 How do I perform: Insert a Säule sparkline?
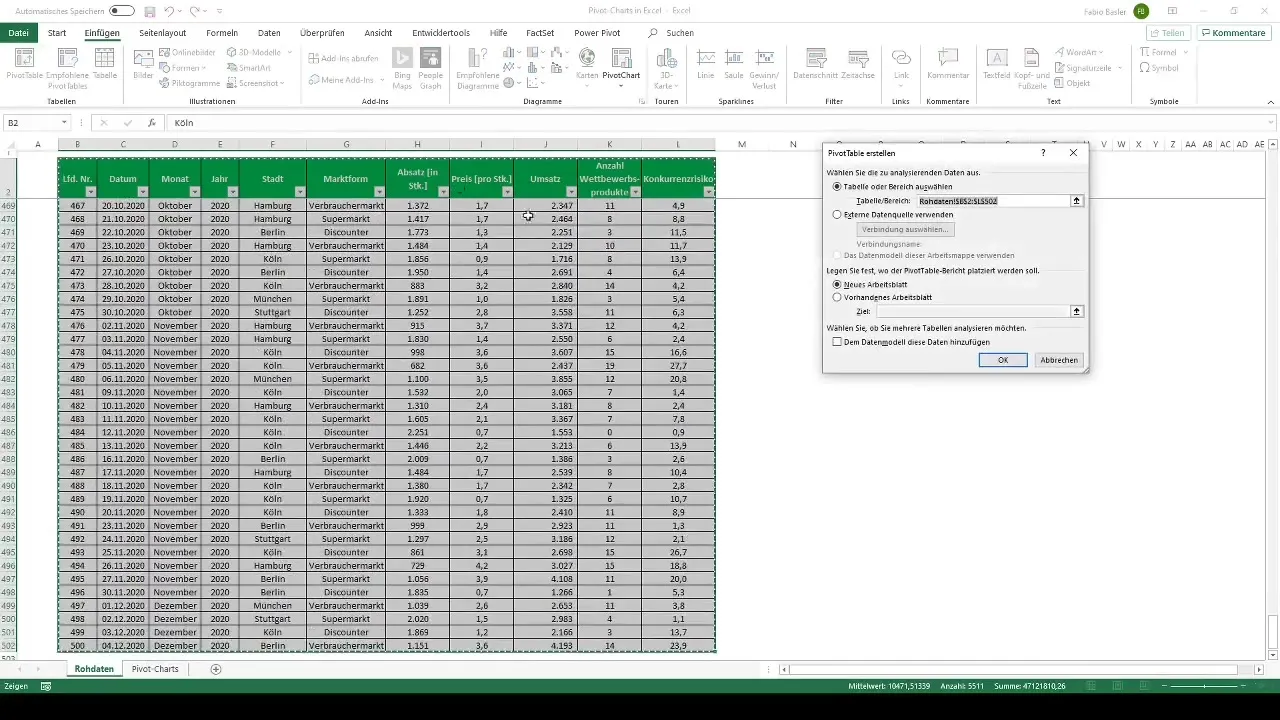coord(734,64)
